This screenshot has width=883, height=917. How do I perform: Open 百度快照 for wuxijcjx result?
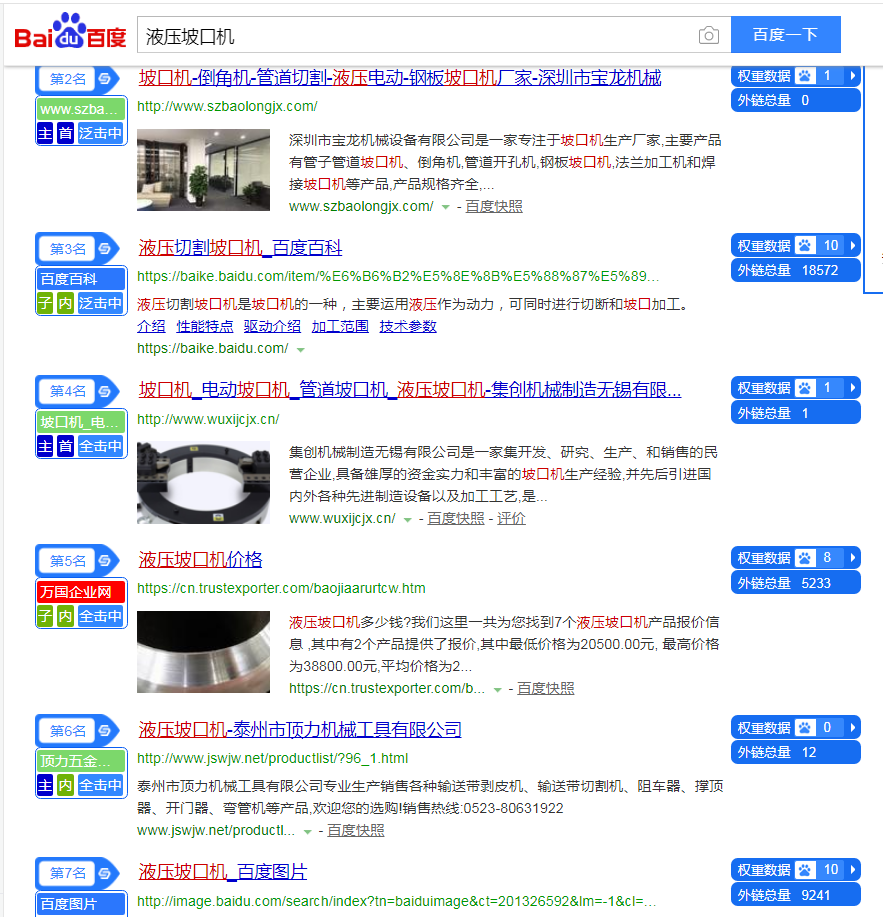(456, 519)
